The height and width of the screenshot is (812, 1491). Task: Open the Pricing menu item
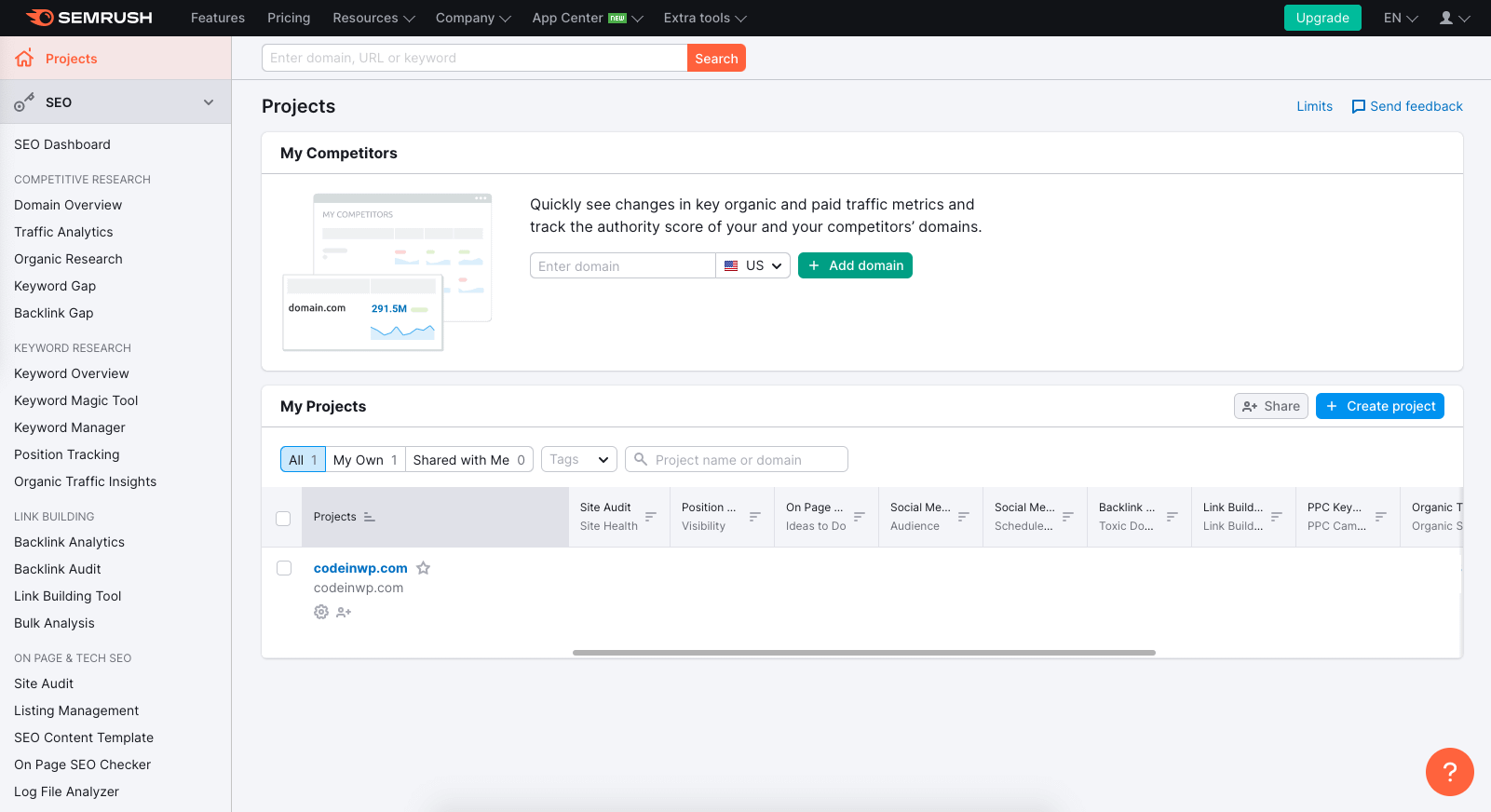pos(289,18)
